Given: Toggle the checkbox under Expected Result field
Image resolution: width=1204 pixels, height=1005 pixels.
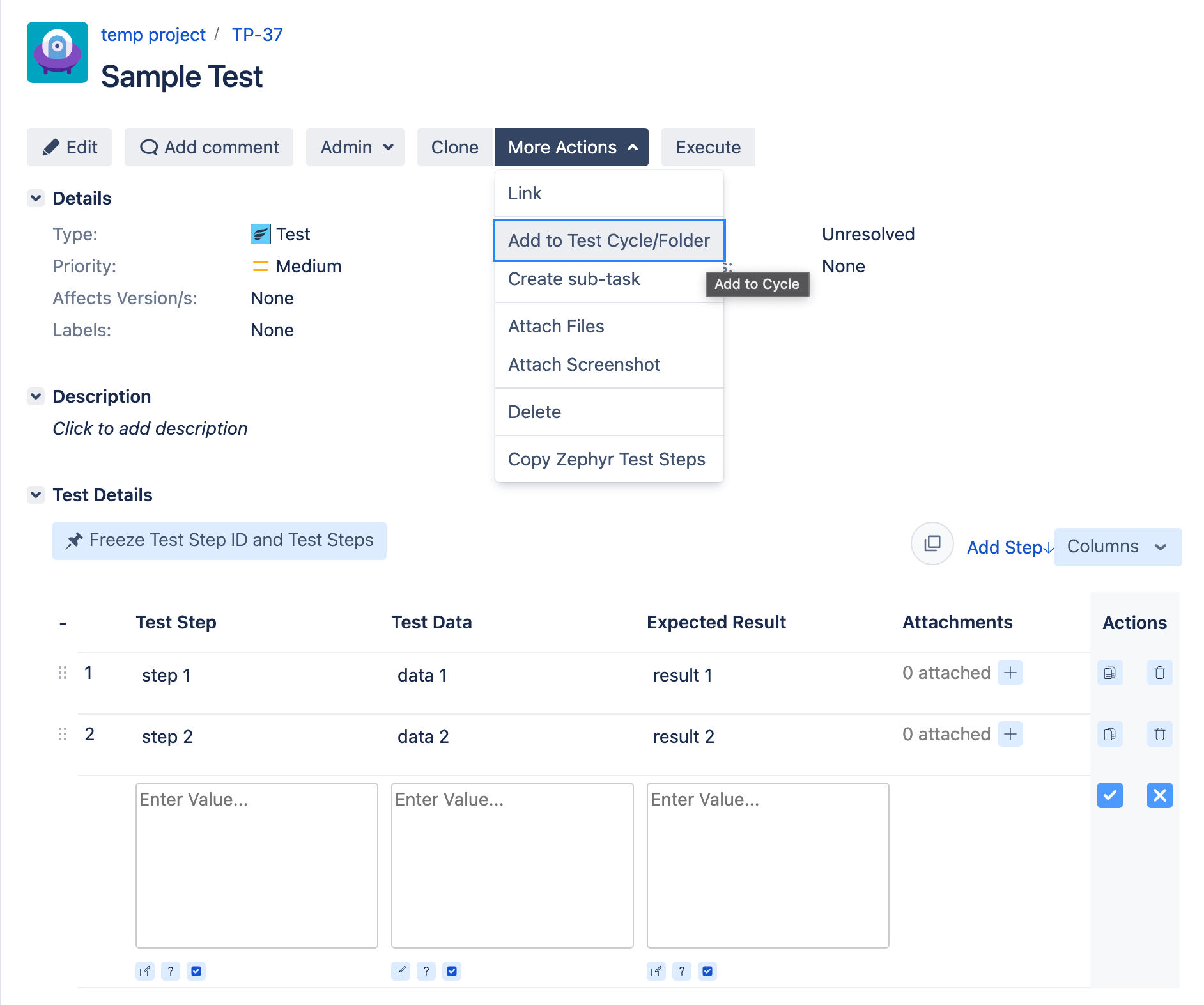Looking at the screenshot, I should click(x=707, y=970).
